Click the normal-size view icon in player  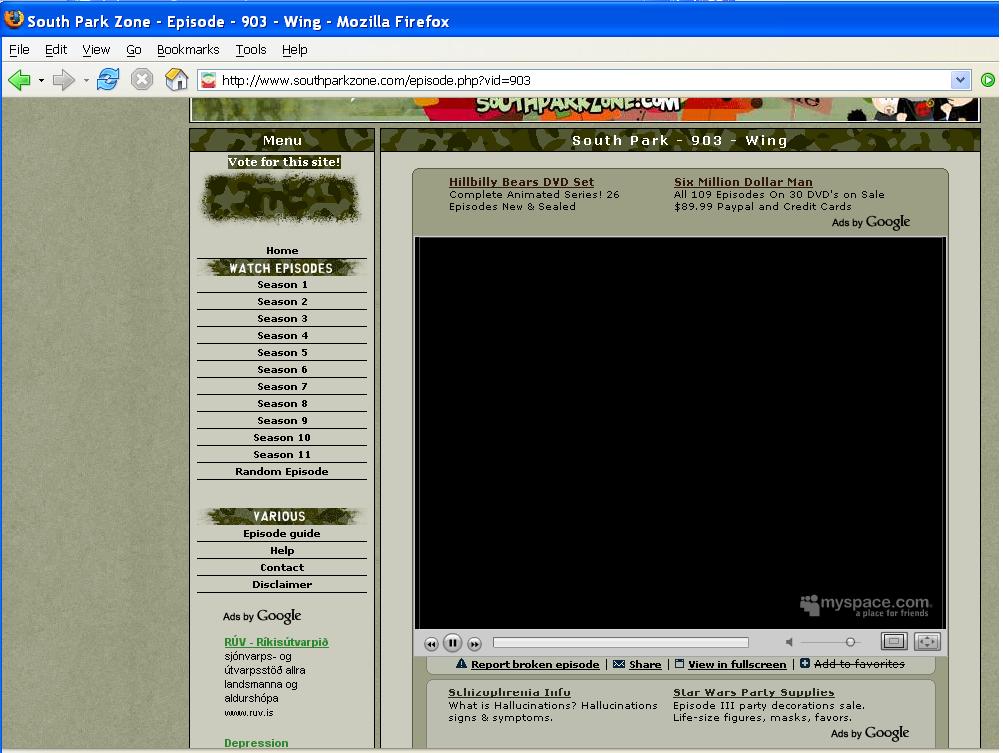pos(894,641)
